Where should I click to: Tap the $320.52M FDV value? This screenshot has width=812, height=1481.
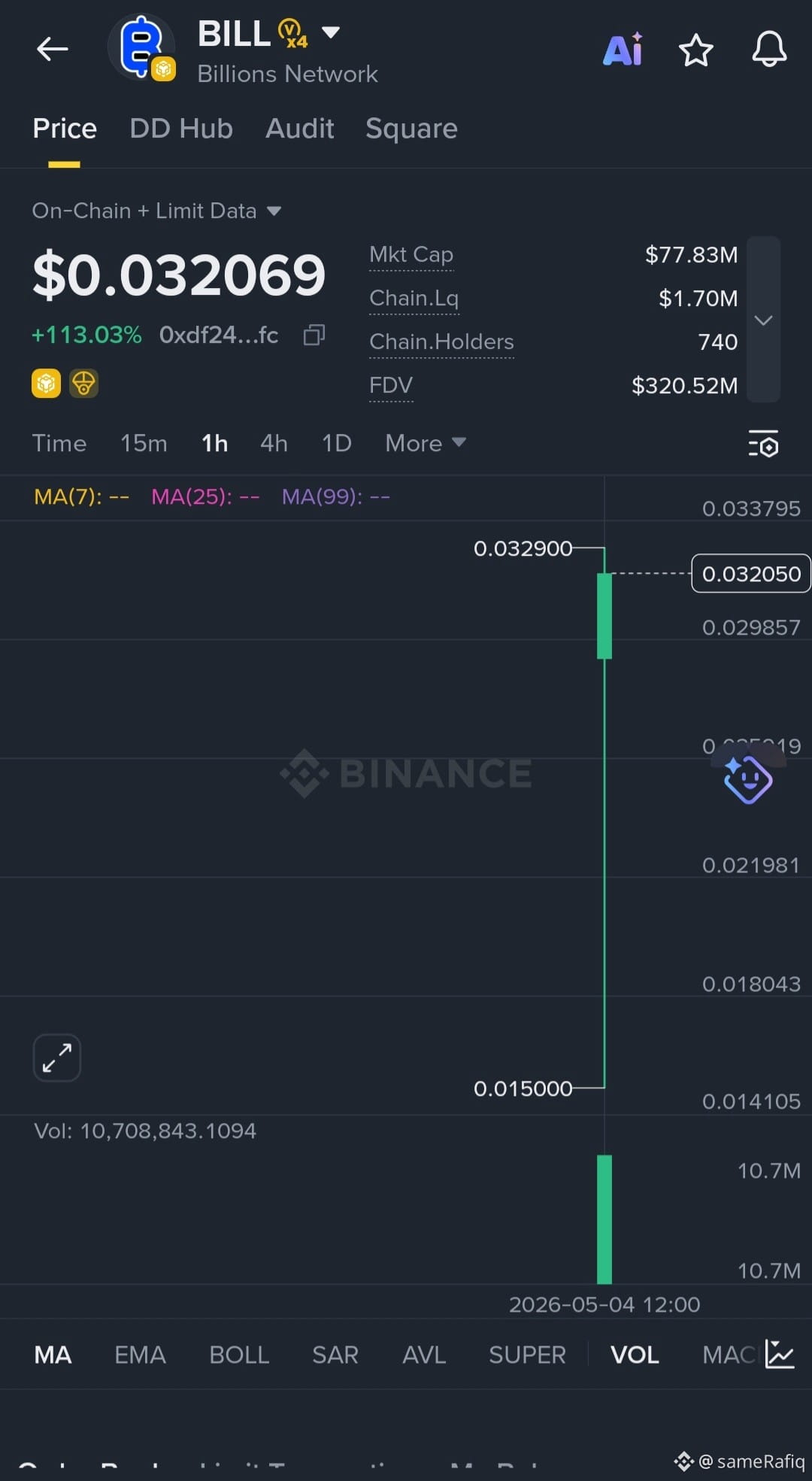point(685,386)
